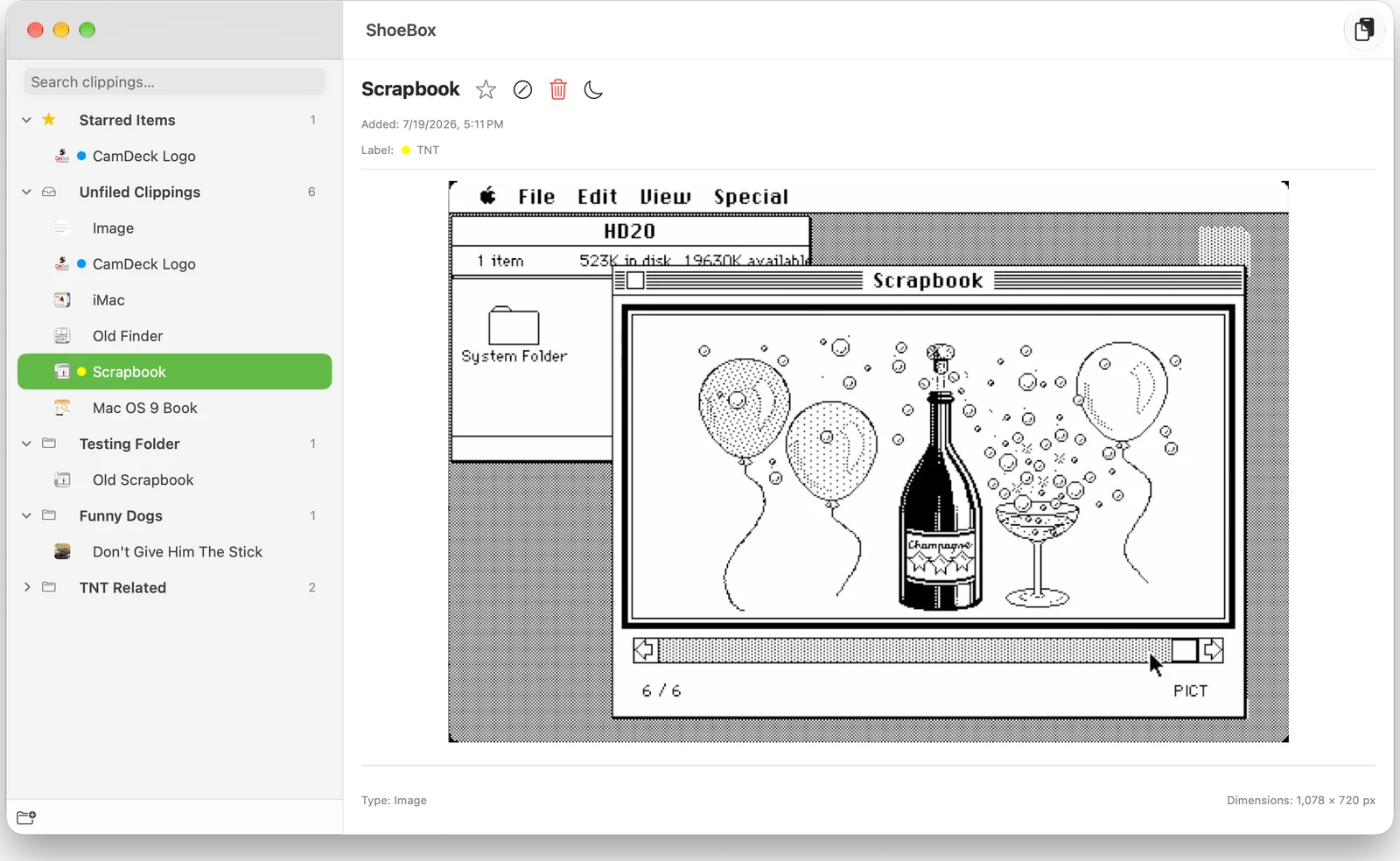1400x861 pixels.
Task: Open Don't Give Him The Stick clipping
Action: tap(174, 551)
